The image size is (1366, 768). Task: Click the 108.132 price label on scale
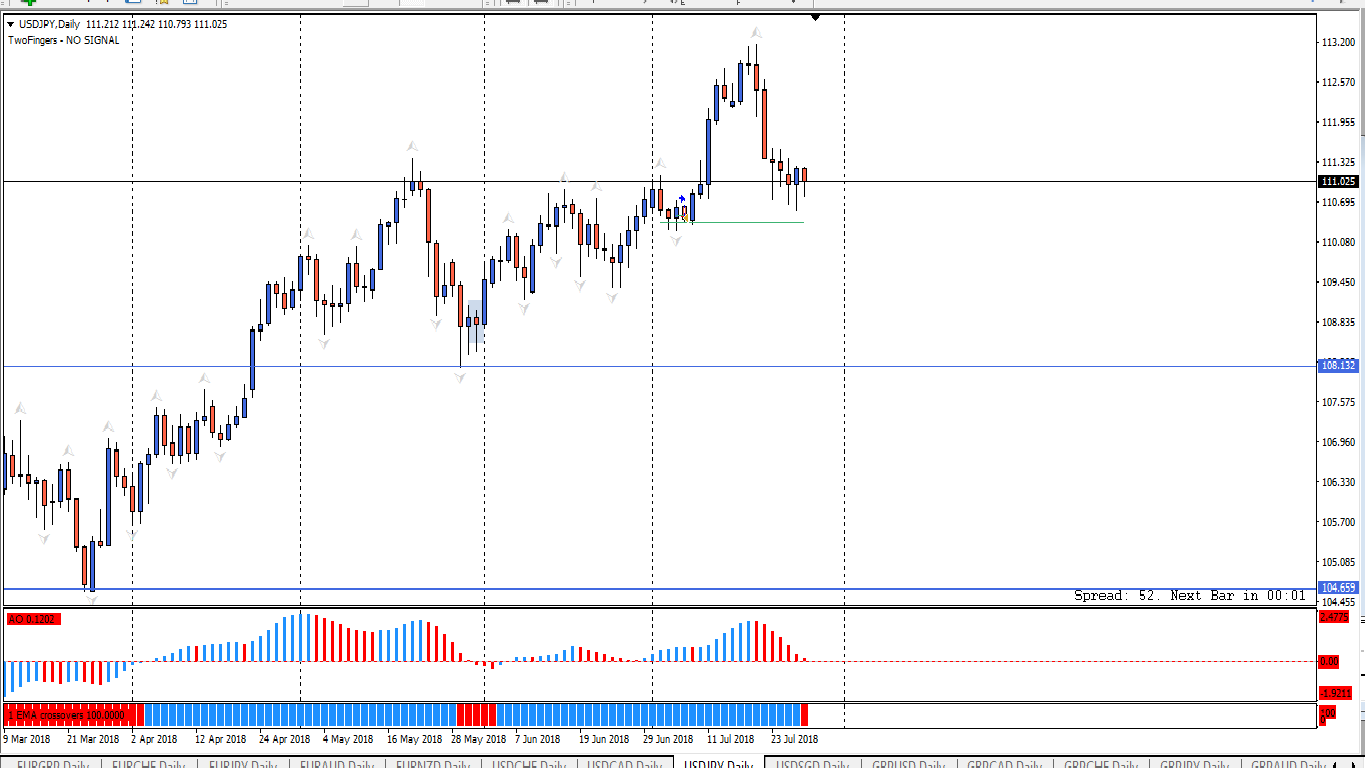1340,366
